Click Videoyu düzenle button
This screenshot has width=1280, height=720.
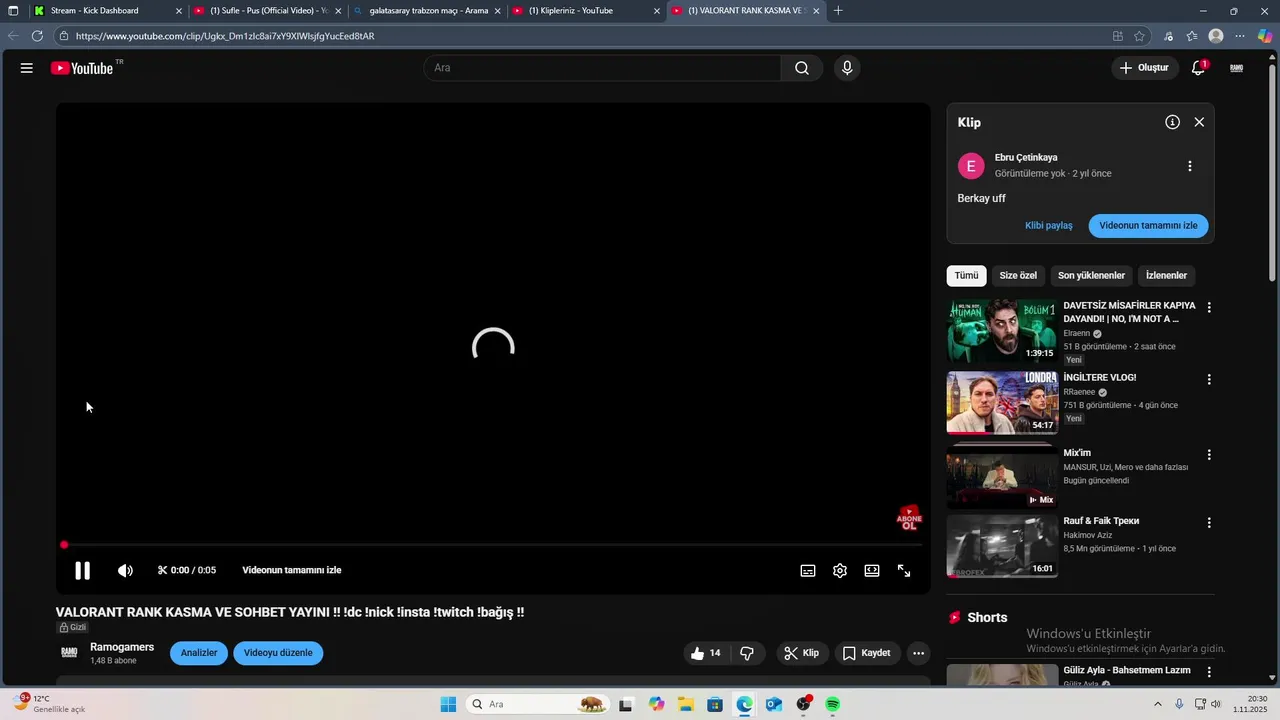tap(278, 653)
